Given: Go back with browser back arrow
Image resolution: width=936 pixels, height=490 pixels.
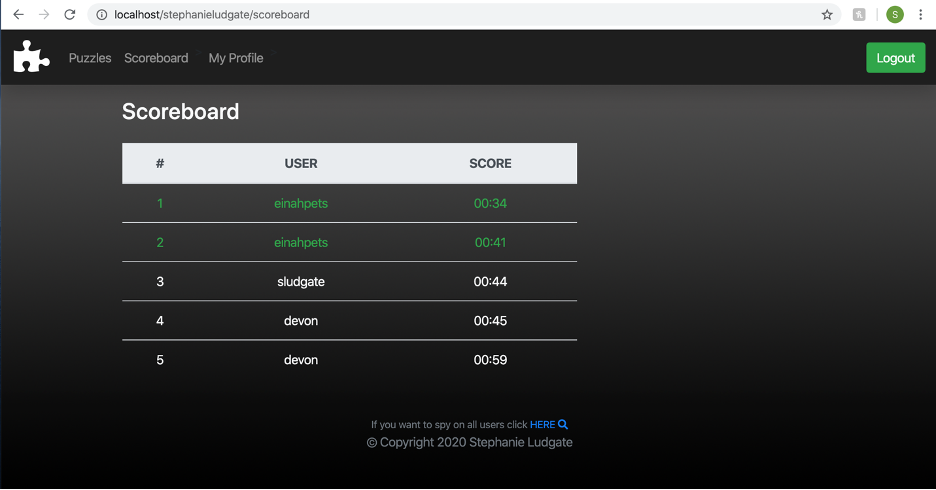Looking at the screenshot, I should pos(19,14).
